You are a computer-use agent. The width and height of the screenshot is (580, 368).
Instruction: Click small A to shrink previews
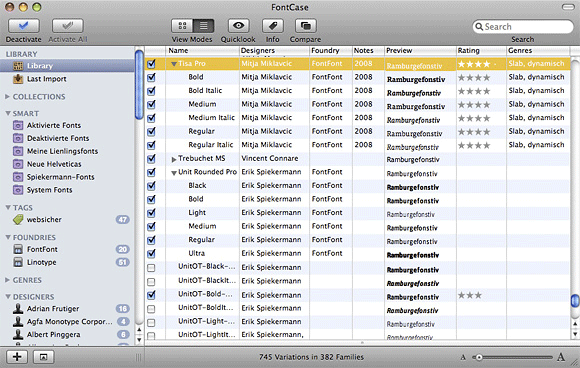click(463, 357)
